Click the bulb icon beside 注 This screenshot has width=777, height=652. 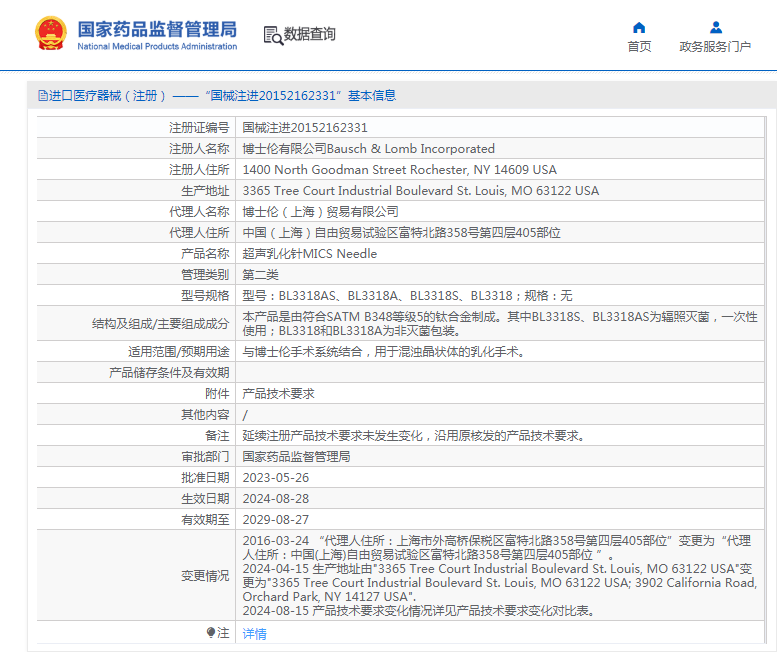(211, 633)
